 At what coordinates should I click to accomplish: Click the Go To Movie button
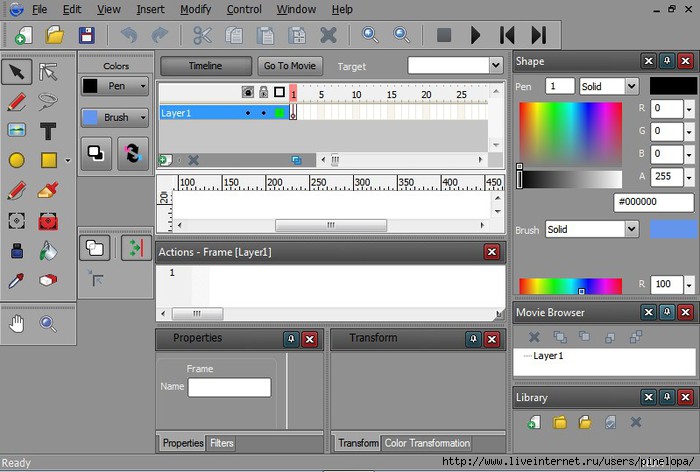[x=289, y=66]
